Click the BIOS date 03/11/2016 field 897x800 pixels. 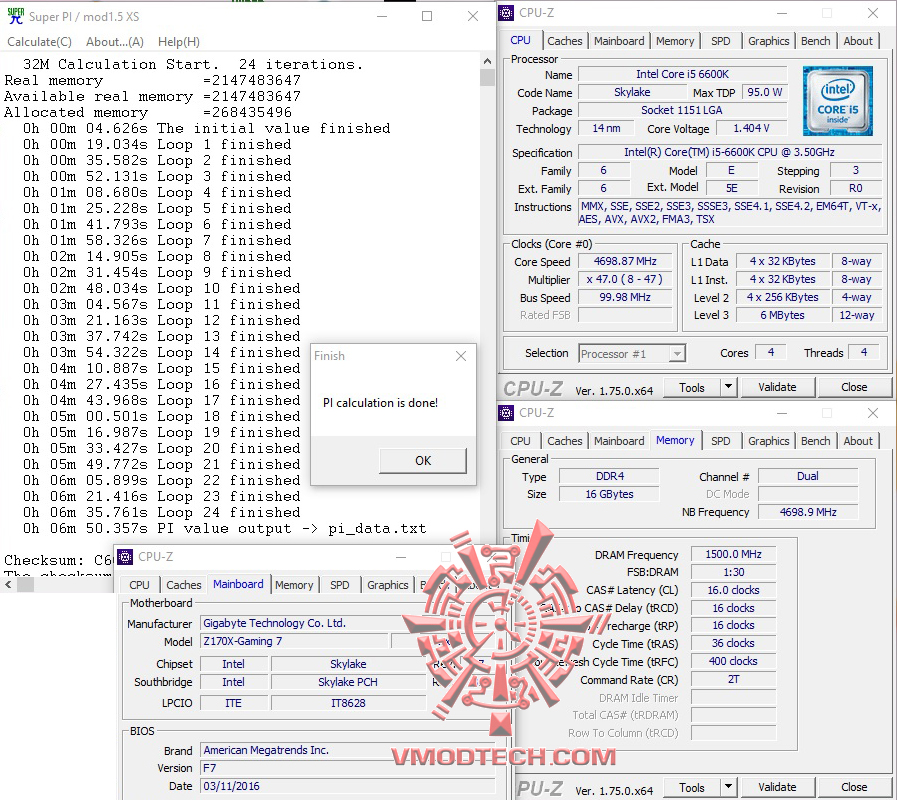pos(347,786)
